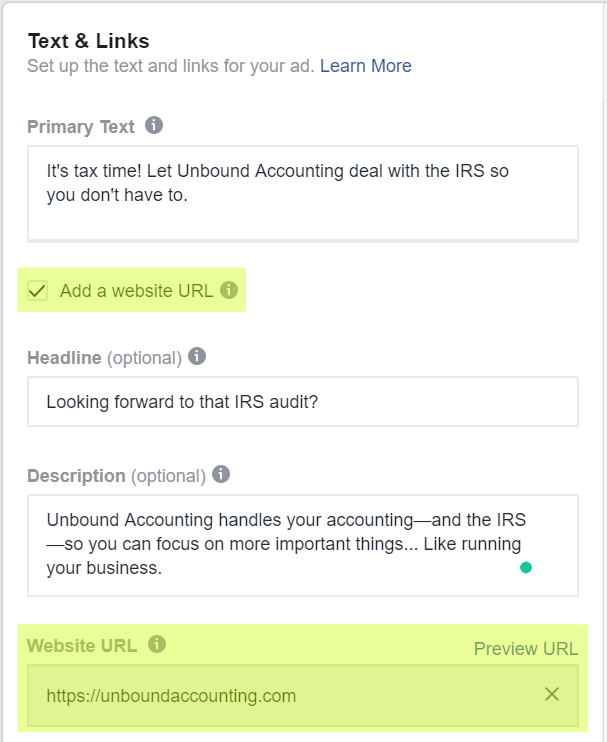Open the Description info tooltip icon
Viewport: 607px width, 742px height.
(221, 474)
